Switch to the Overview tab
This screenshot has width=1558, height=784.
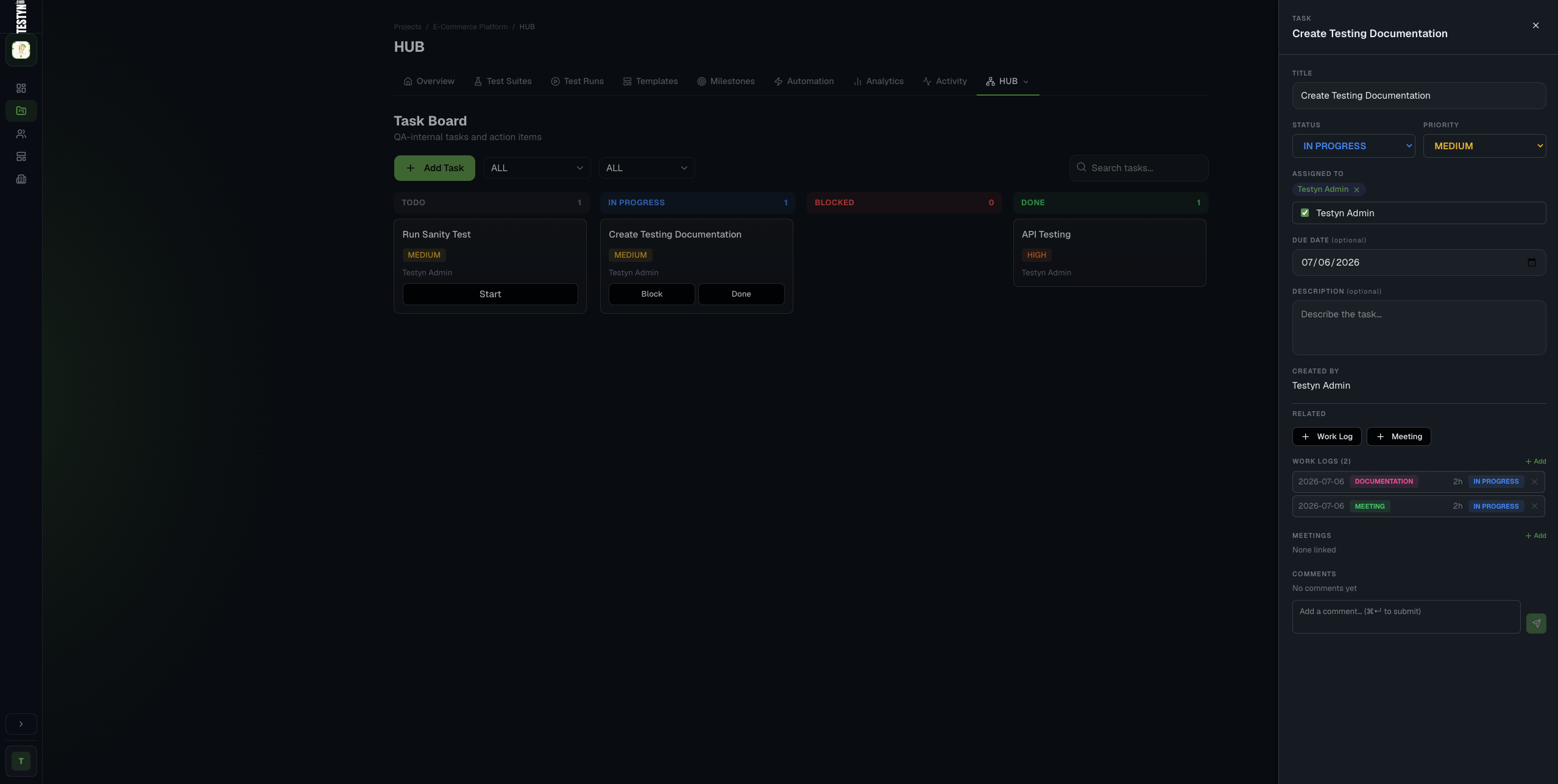pos(429,82)
